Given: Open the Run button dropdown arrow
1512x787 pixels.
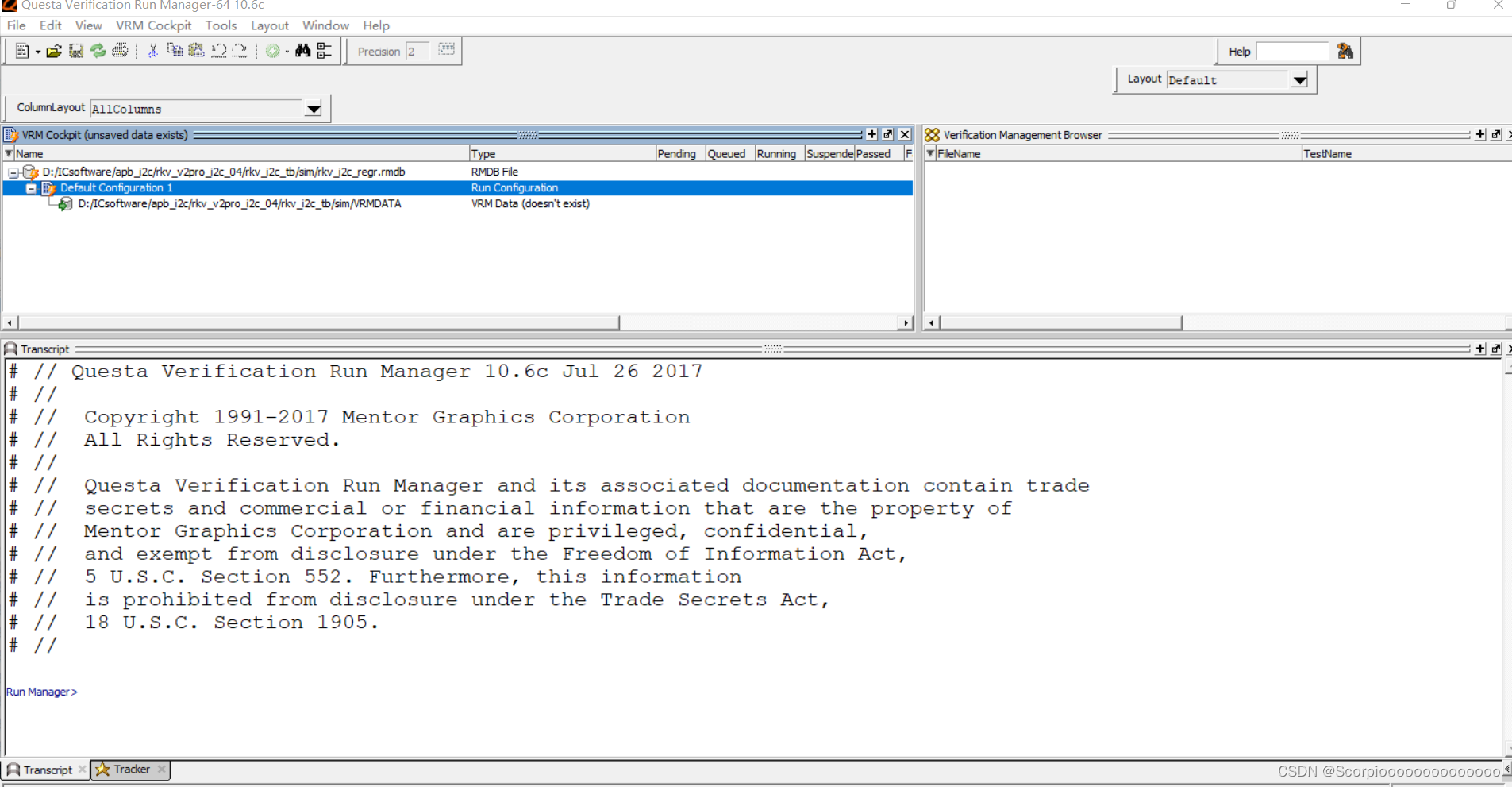Looking at the screenshot, I should [287, 52].
